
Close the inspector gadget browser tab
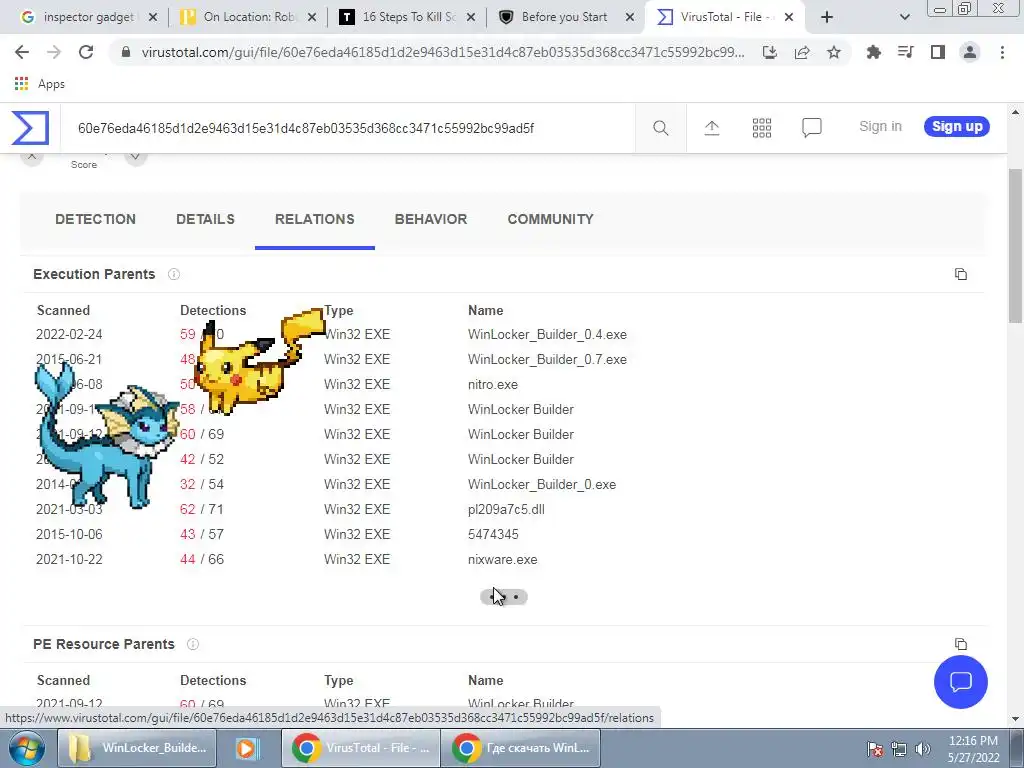(x=153, y=18)
